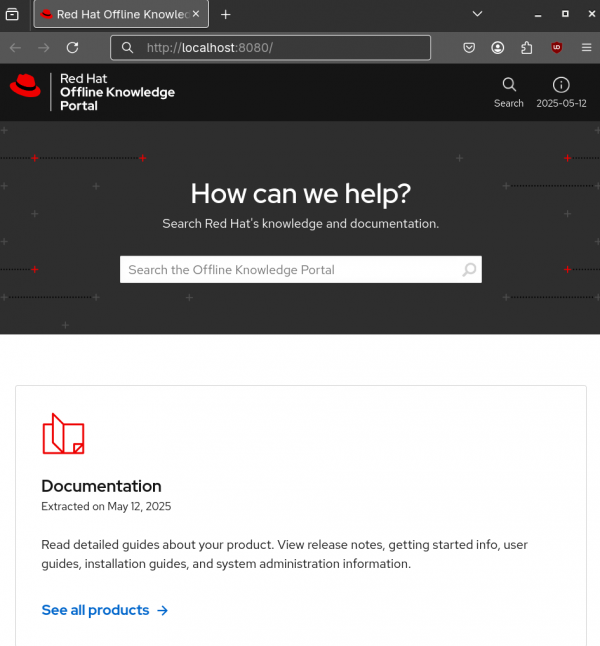Click the Pocket save icon in toolbar

469,48
